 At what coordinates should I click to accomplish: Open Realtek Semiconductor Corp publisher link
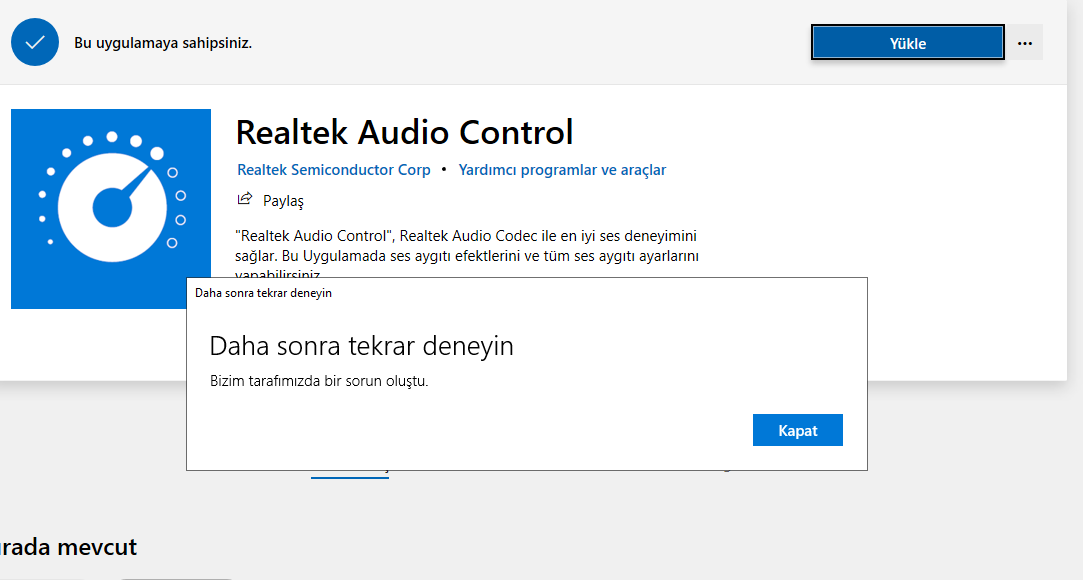334,170
